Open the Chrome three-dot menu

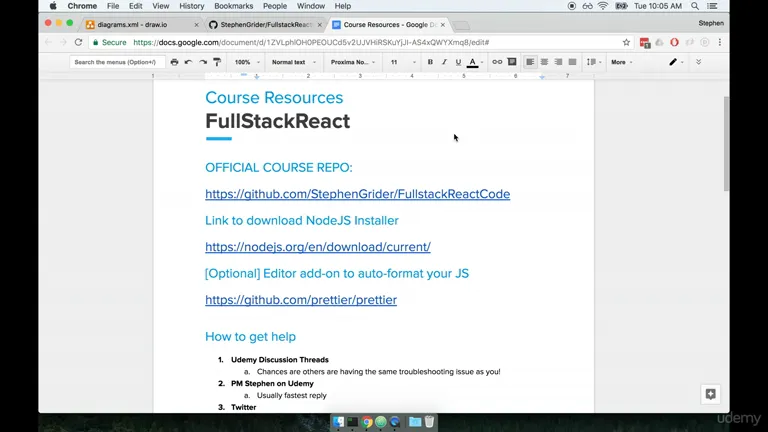(x=720, y=43)
